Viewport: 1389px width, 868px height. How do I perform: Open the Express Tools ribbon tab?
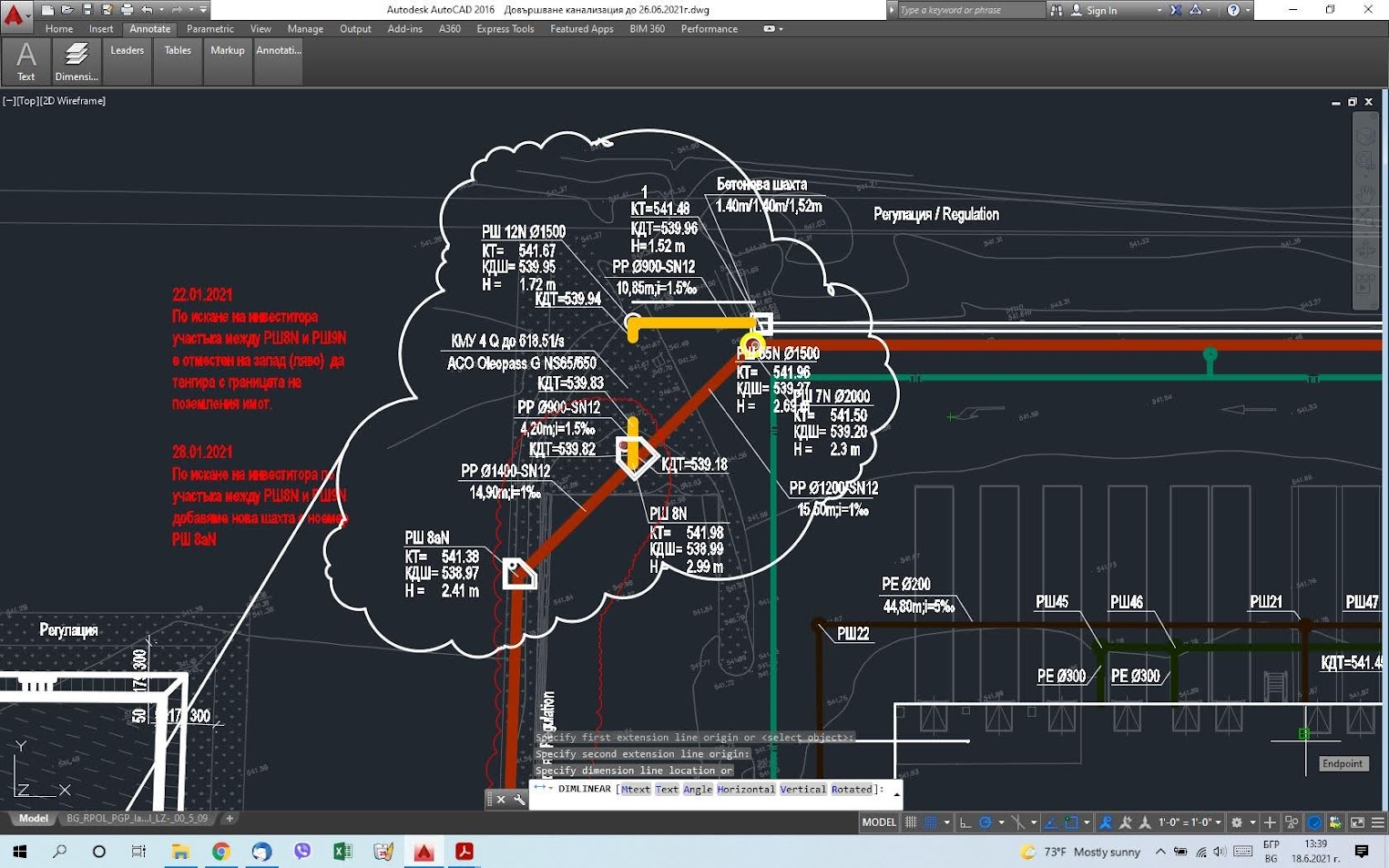pyautogui.click(x=506, y=29)
